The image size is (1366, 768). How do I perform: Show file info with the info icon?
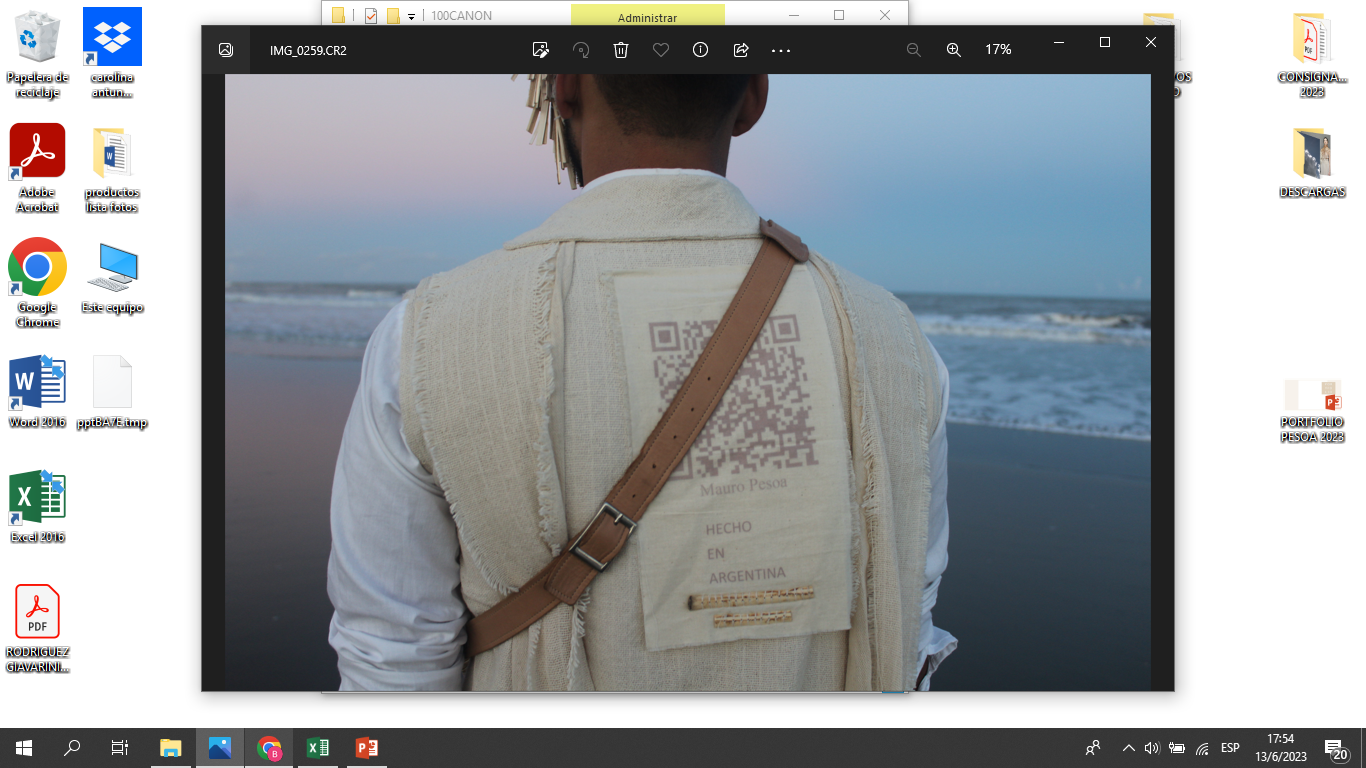(x=701, y=50)
